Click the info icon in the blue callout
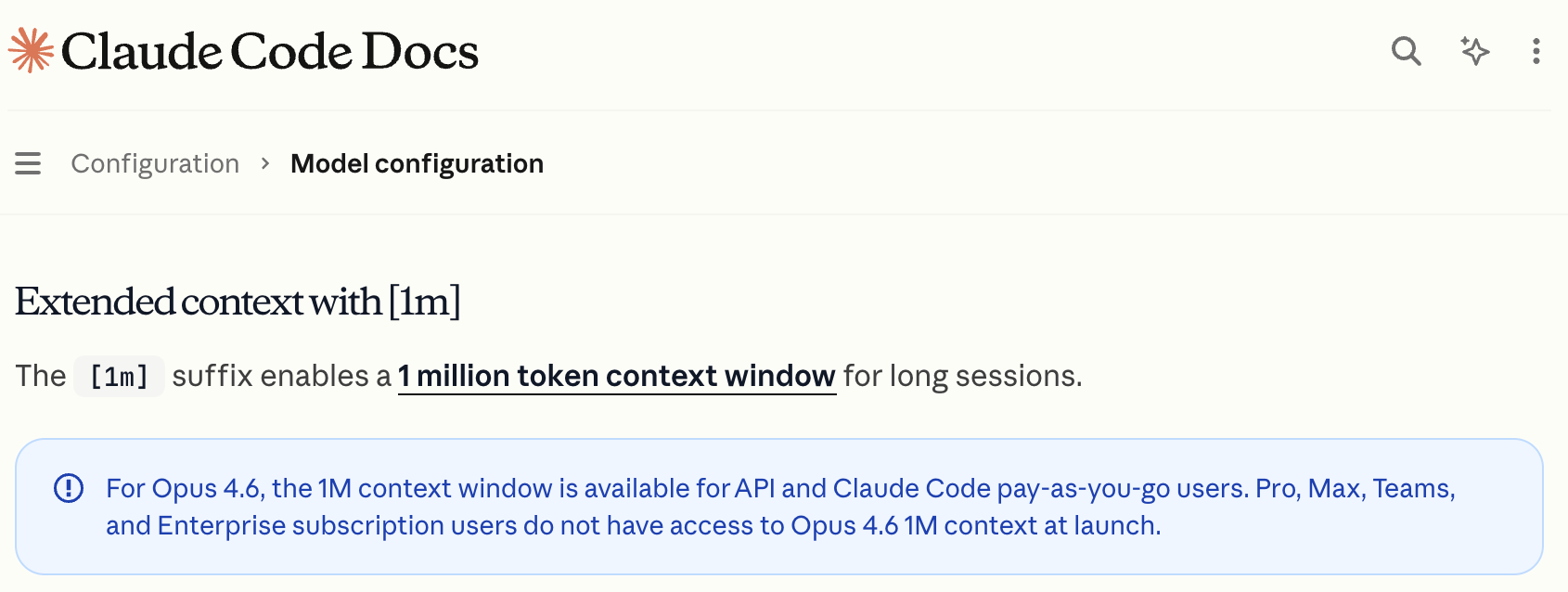 (x=69, y=488)
